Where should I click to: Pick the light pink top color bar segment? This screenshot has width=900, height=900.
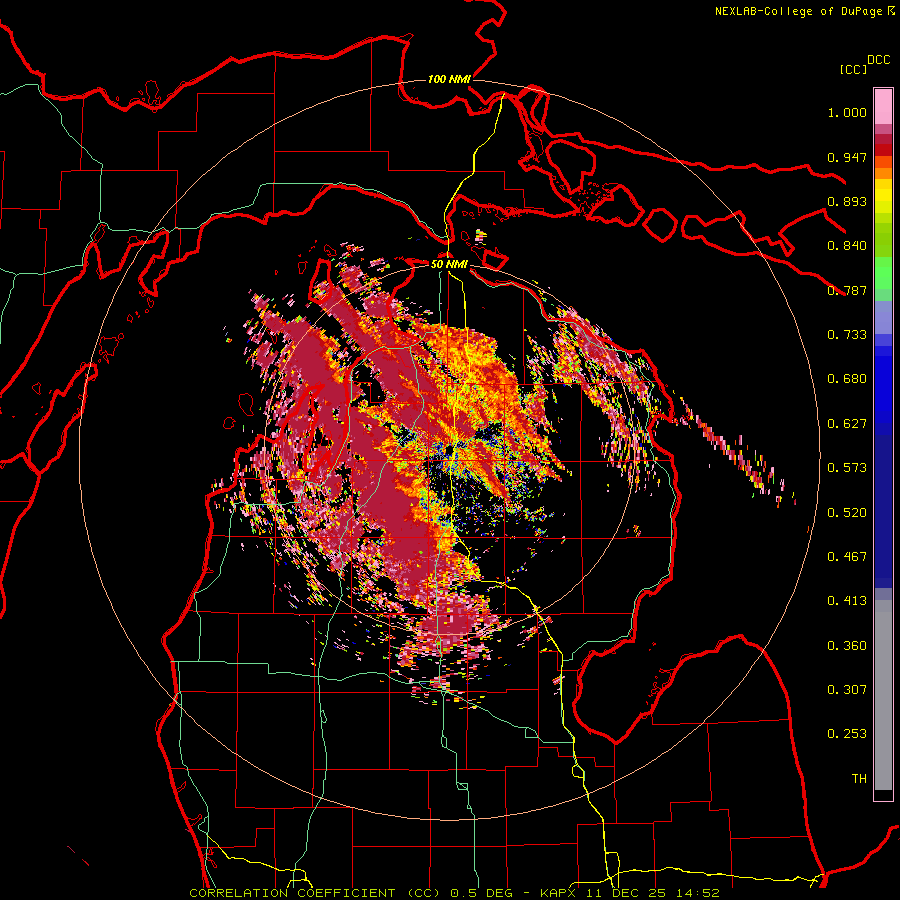coord(883,107)
